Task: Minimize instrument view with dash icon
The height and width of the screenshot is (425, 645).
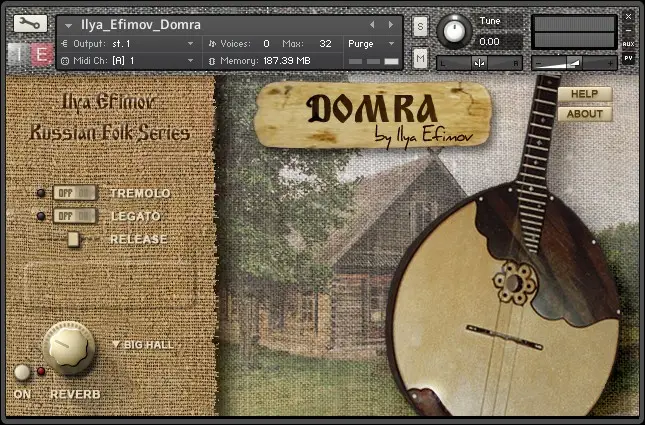Action: coord(628,30)
